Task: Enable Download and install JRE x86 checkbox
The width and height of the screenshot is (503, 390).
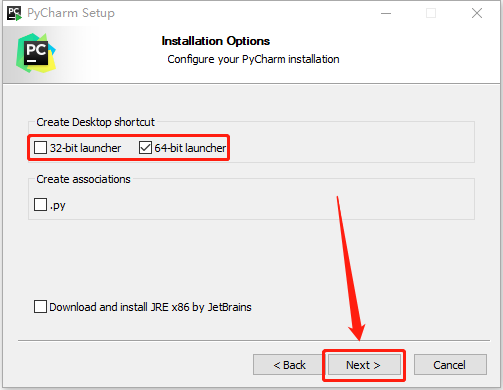Action: click(40, 306)
